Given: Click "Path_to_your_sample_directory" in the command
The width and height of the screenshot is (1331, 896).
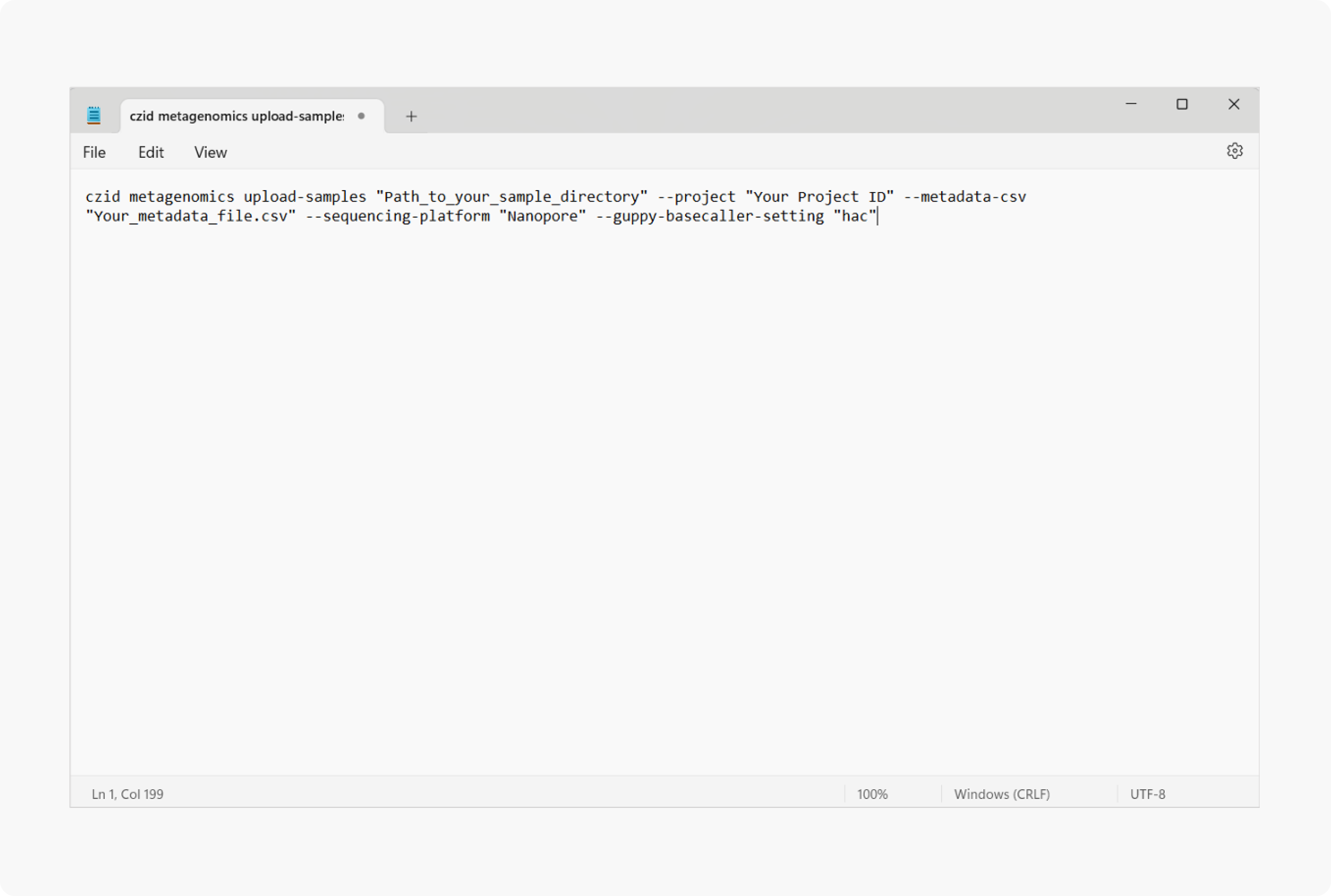Looking at the screenshot, I should click(511, 197).
